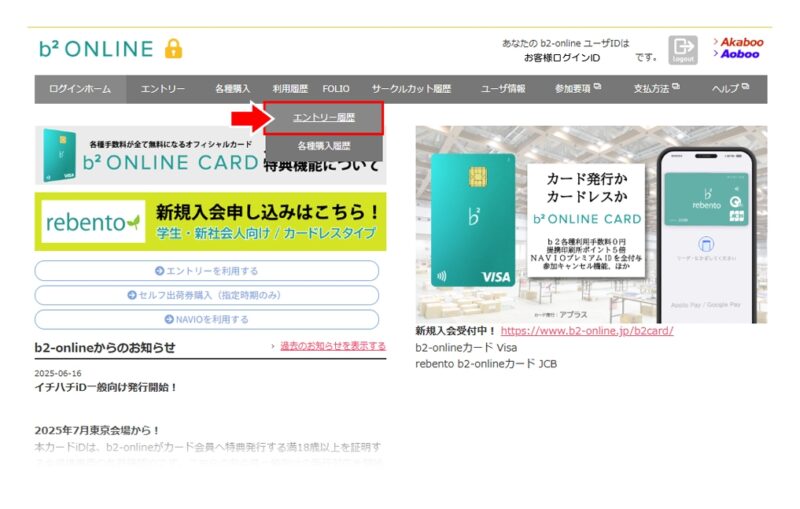The width and height of the screenshot is (800, 509).
Task: Open ヘルプ external link
Action: [729, 89]
